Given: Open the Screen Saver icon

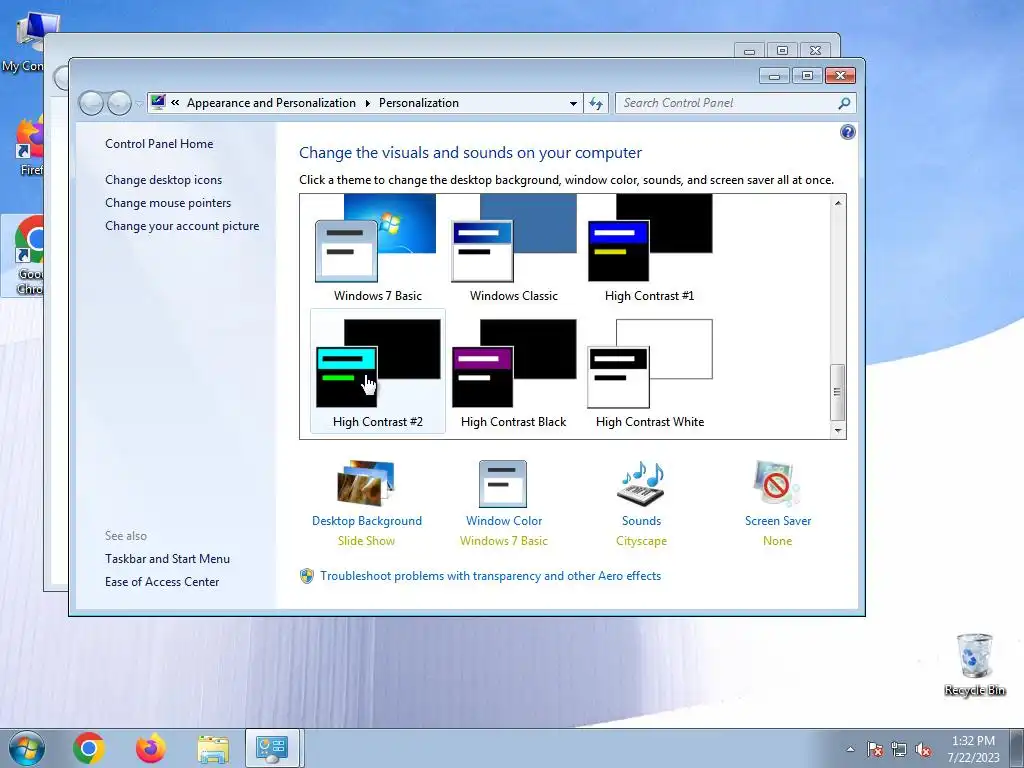Looking at the screenshot, I should [x=777, y=484].
